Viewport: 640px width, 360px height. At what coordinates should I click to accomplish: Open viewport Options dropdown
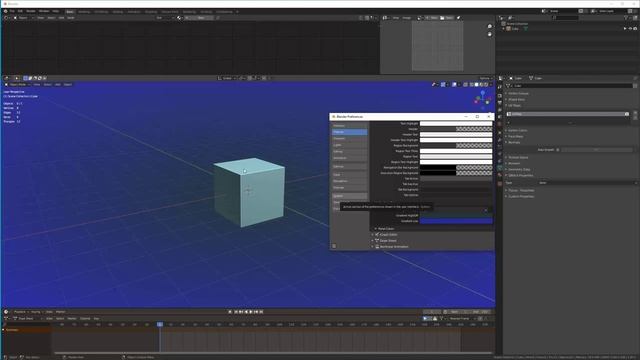tap(486, 78)
